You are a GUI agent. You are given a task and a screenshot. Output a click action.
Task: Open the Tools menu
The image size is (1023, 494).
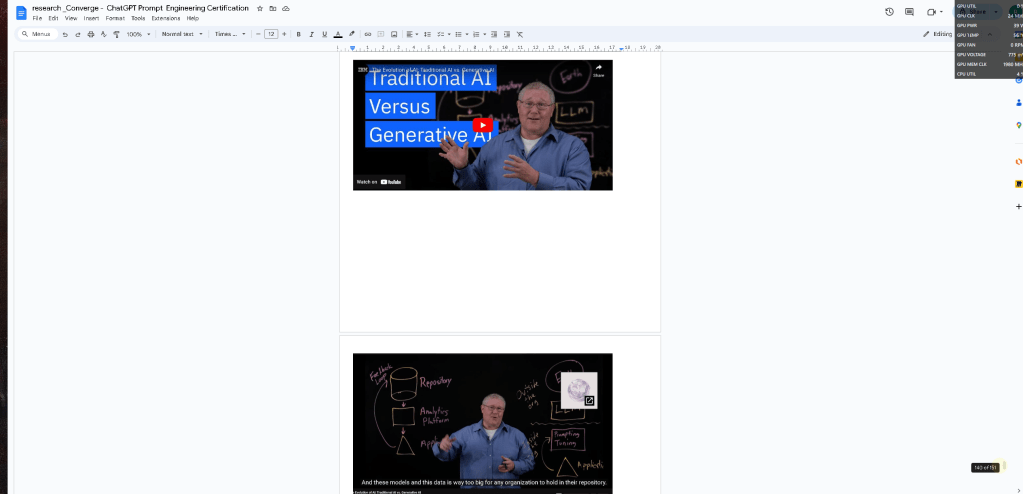138,18
